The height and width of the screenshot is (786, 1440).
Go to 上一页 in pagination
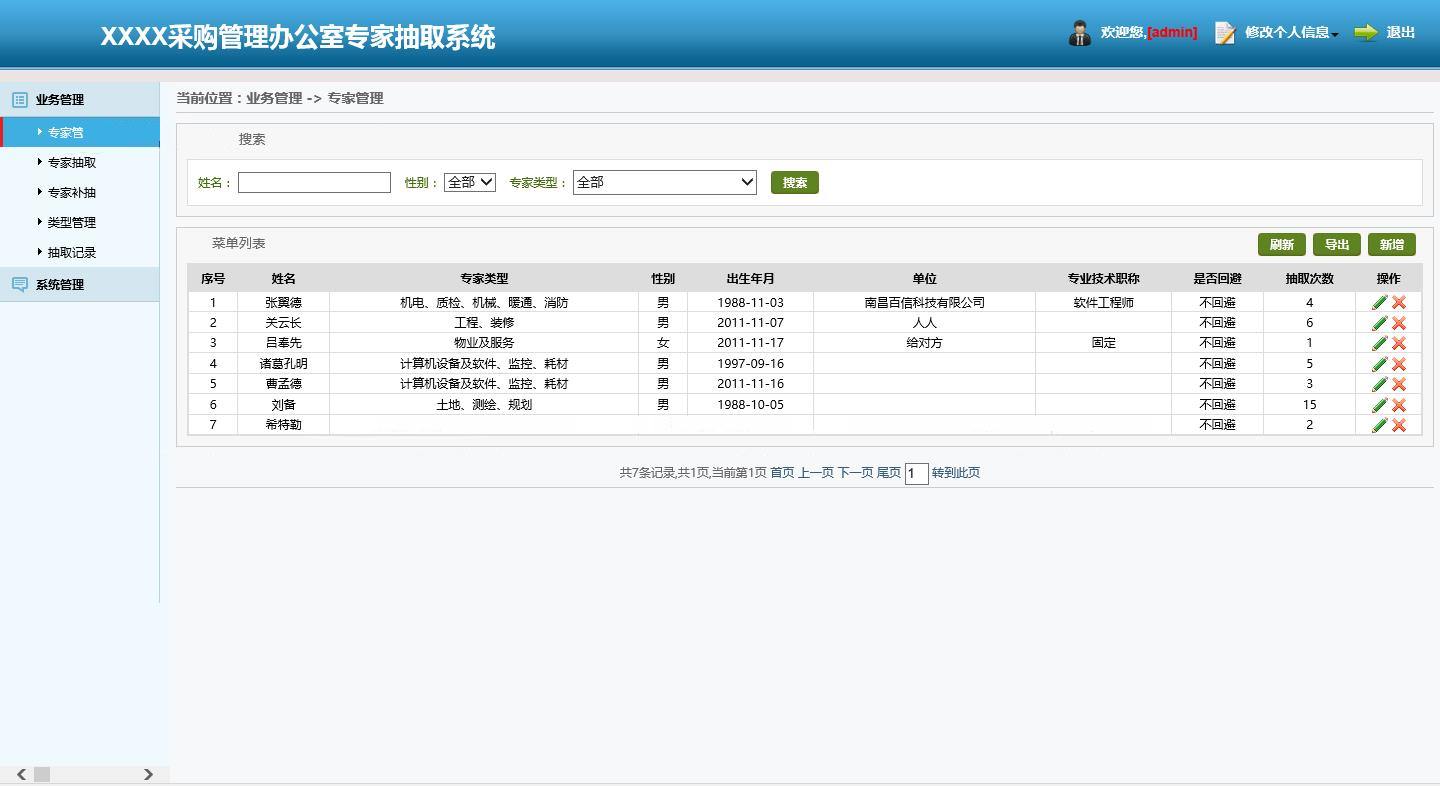tap(815, 473)
